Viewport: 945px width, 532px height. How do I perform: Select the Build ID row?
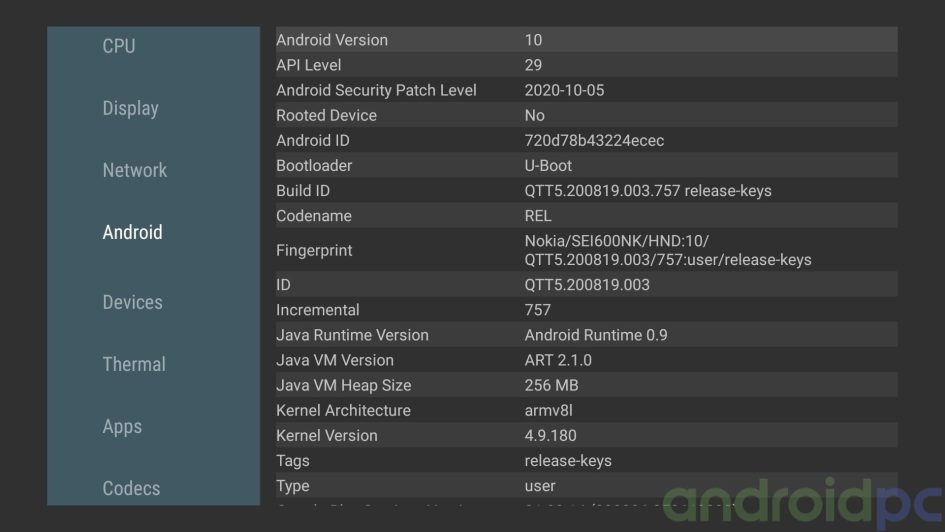[x=586, y=190]
